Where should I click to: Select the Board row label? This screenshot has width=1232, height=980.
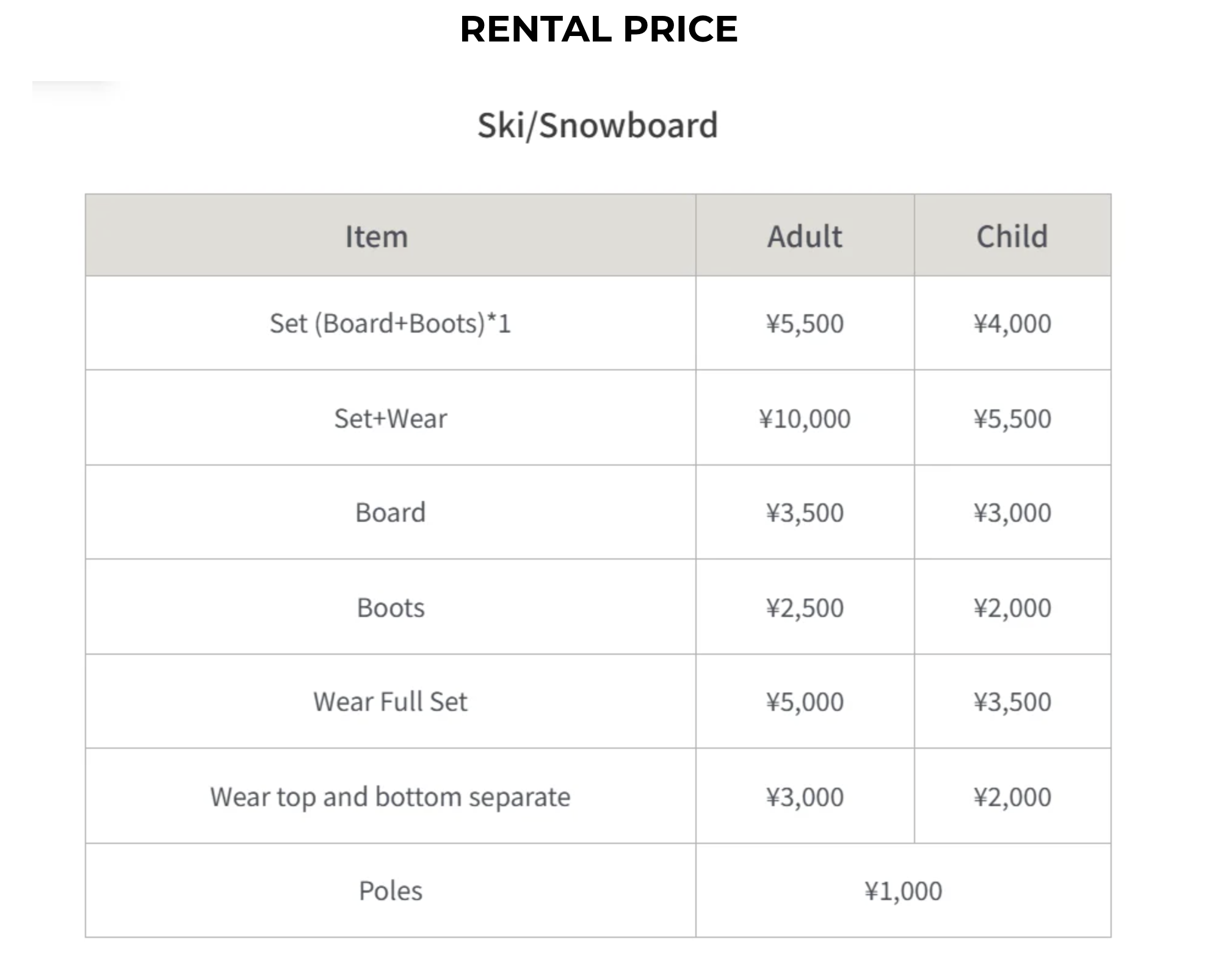click(390, 513)
